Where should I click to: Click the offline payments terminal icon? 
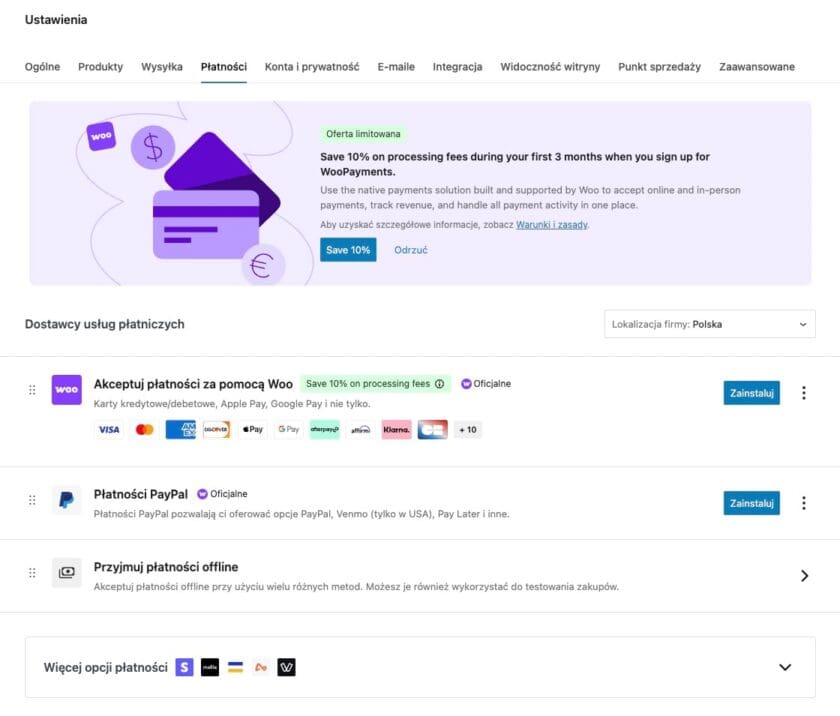pyautogui.click(x=66, y=573)
